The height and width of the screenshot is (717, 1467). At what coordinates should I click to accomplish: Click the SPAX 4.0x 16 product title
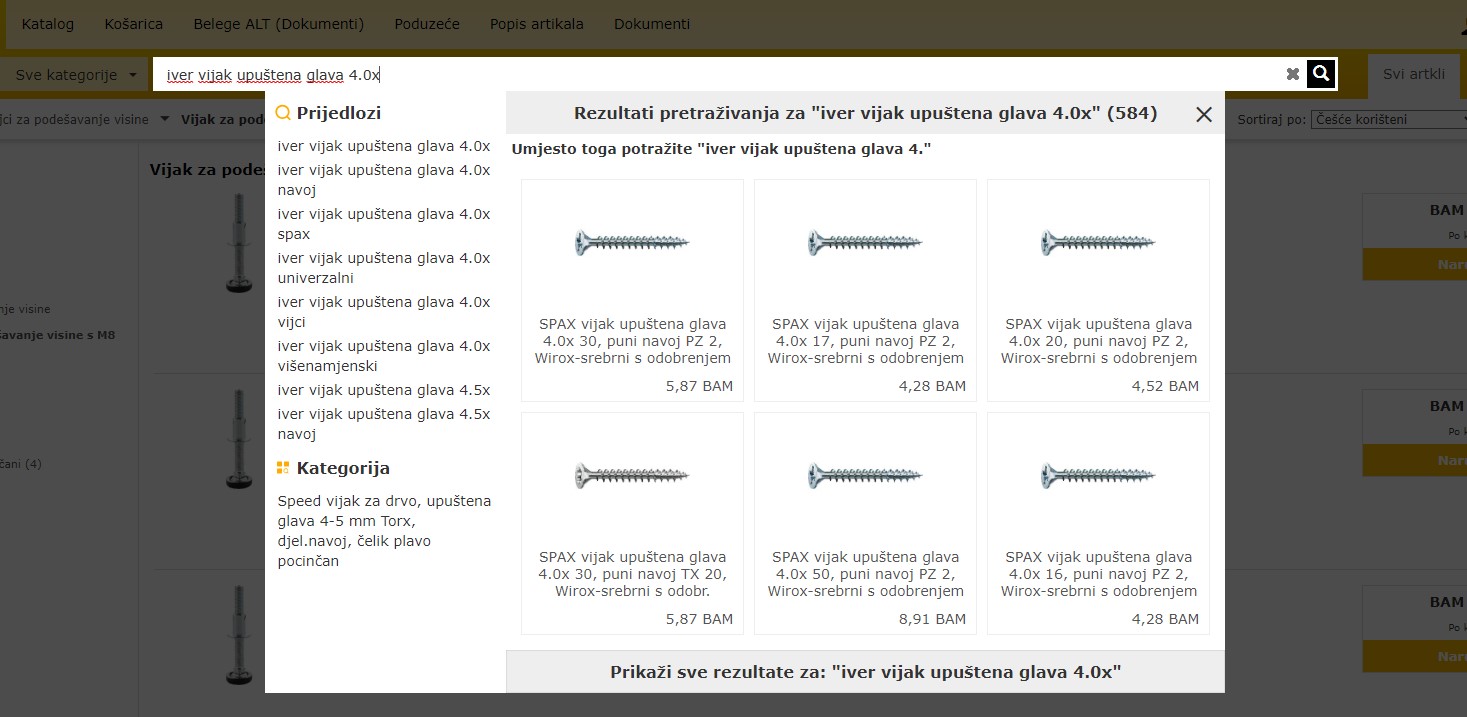(1098, 574)
